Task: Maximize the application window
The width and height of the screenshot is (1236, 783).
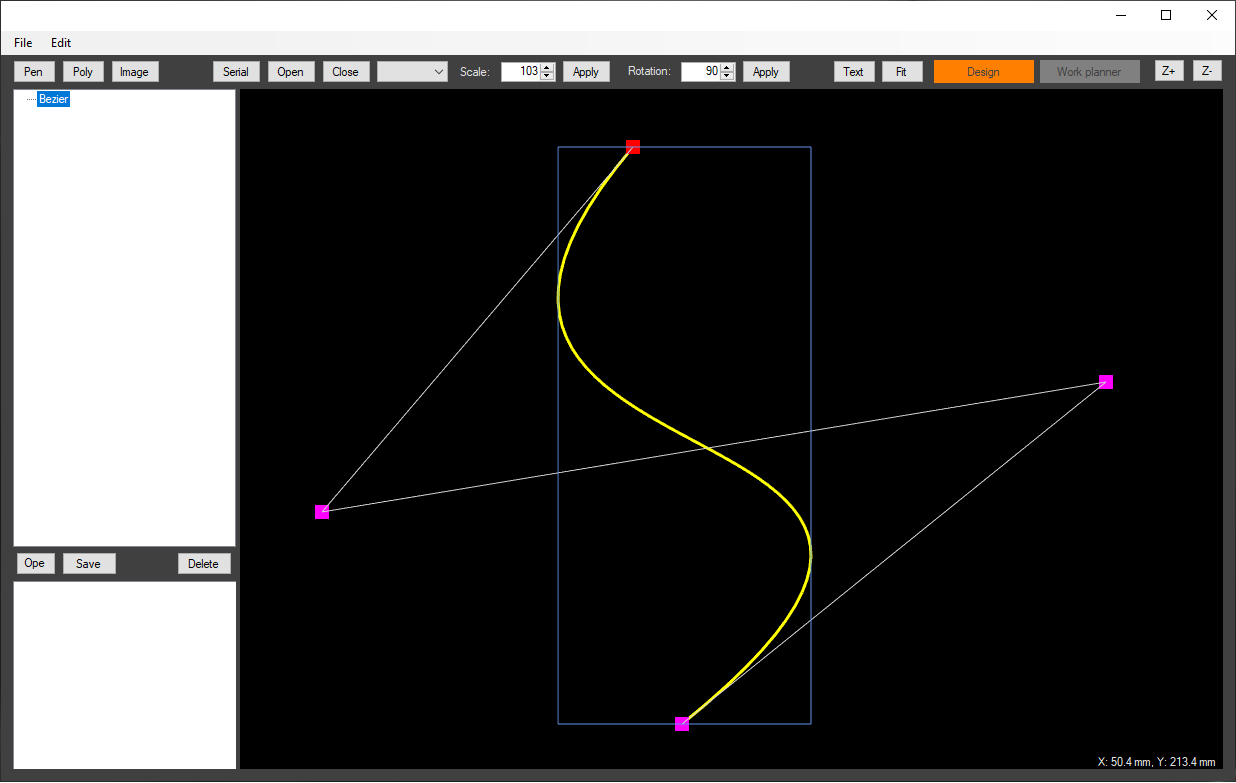Action: 1166,15
